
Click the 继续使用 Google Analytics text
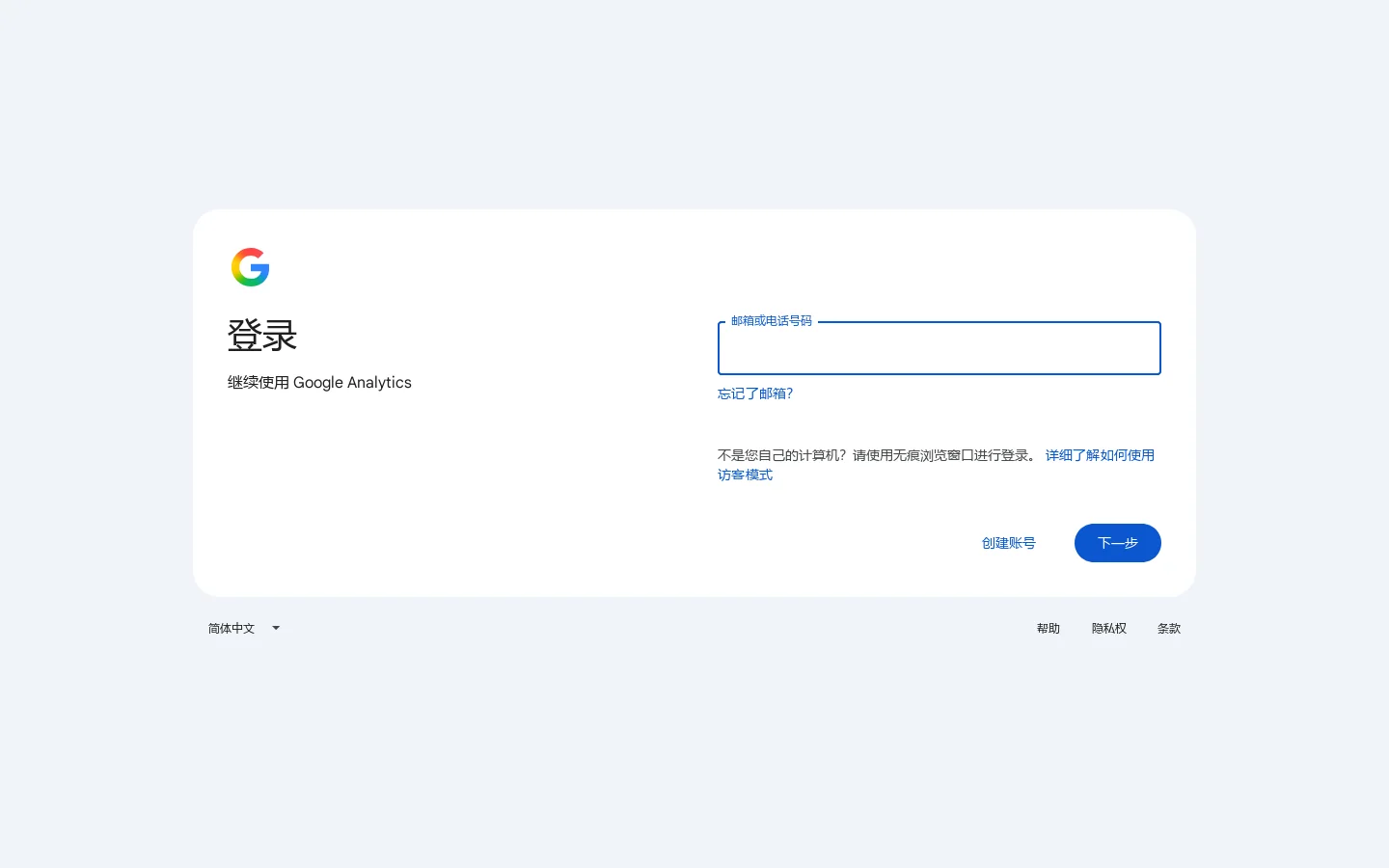pos(319,382)
